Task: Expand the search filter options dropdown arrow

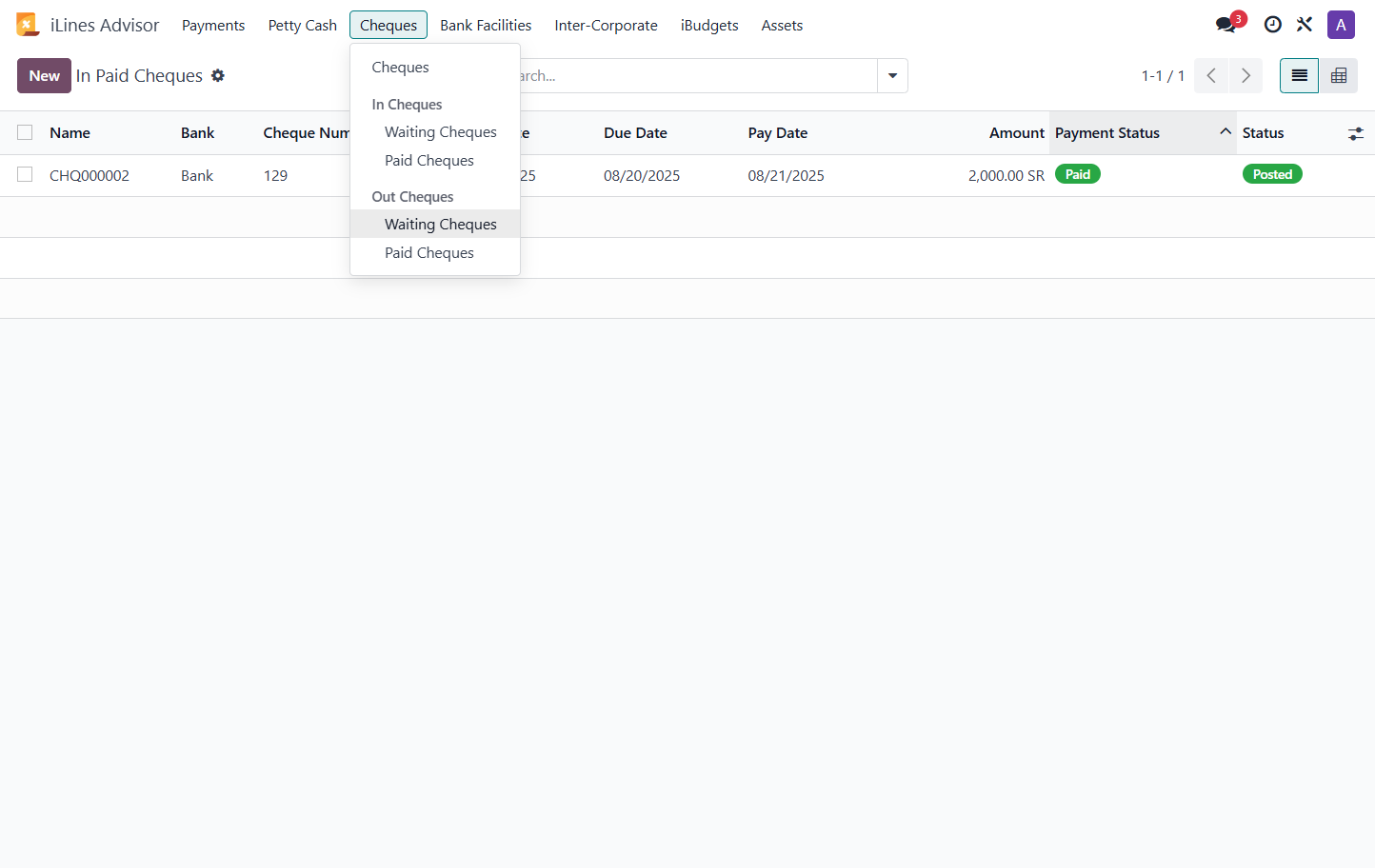Action: point(892,76)
